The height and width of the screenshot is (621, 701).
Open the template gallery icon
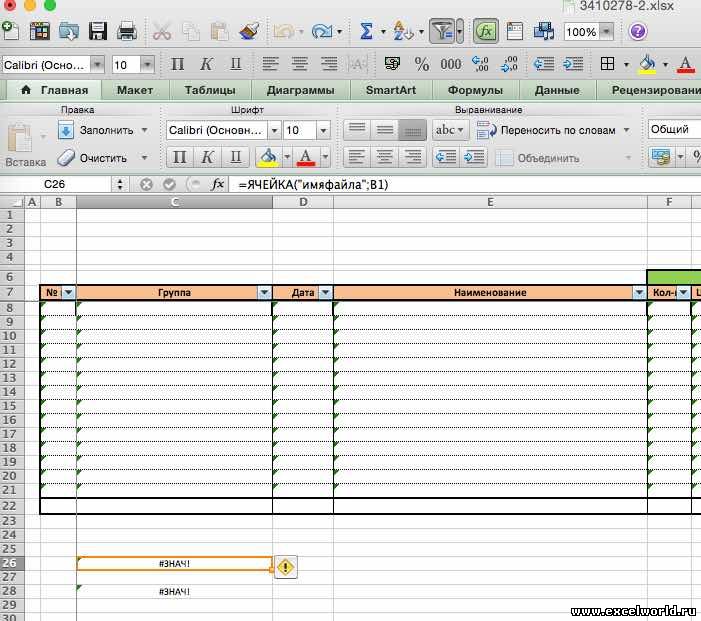click(40, 31)
